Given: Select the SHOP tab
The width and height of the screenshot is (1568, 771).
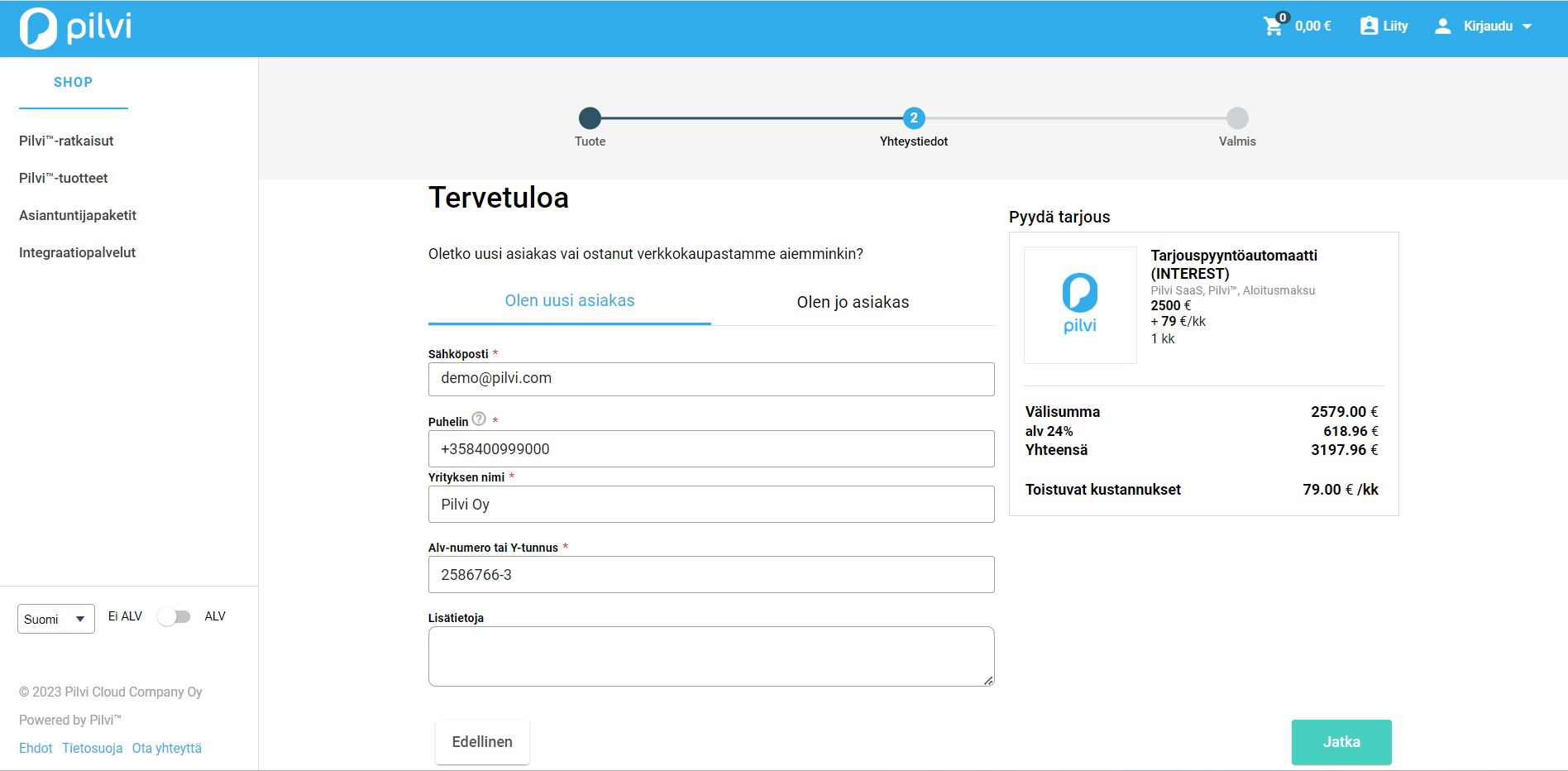Looking at the screenshot, I should [x=74, y=83].
